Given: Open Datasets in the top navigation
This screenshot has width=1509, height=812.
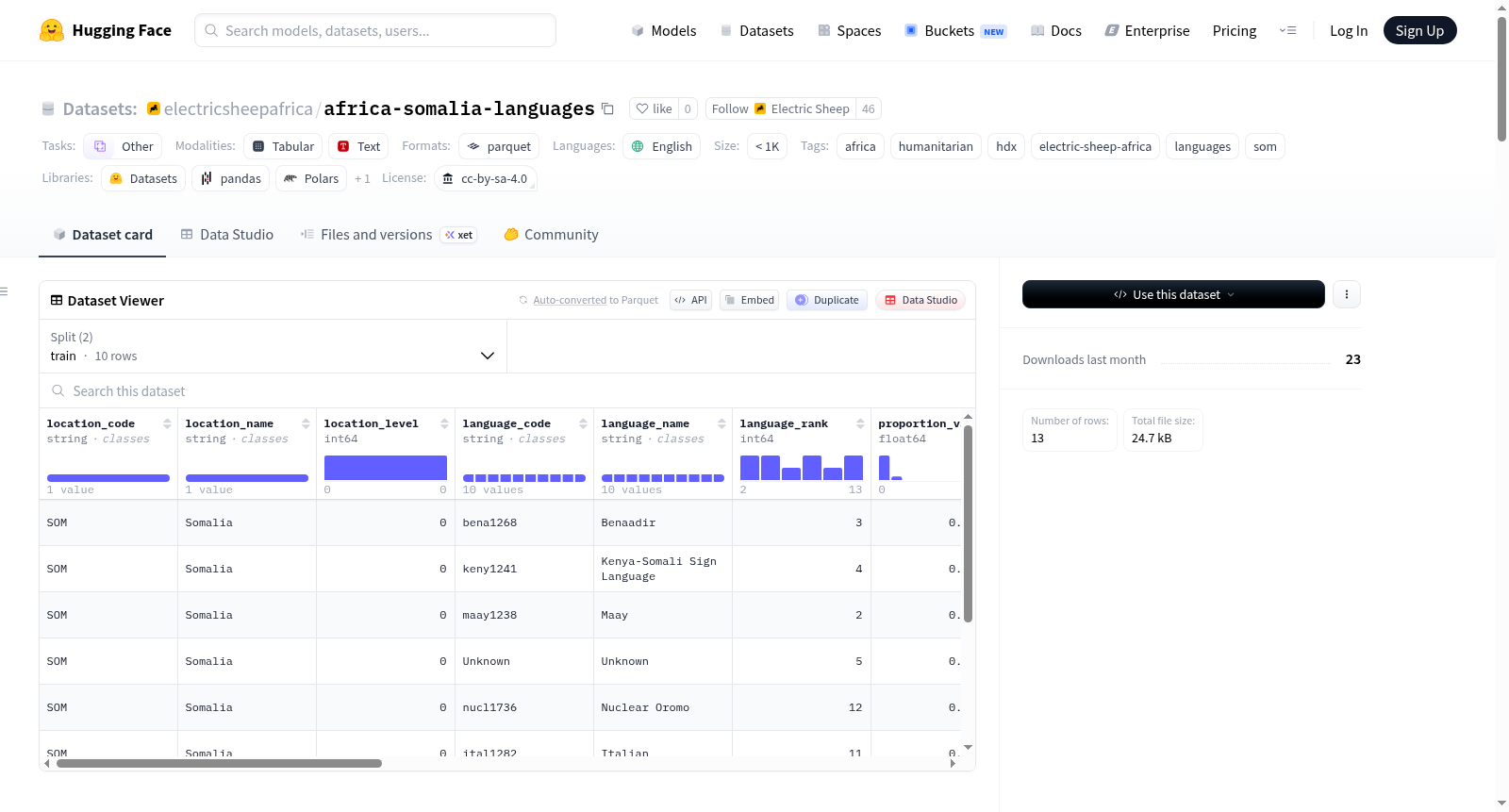Looking at the screenshot, I should 757,30.
